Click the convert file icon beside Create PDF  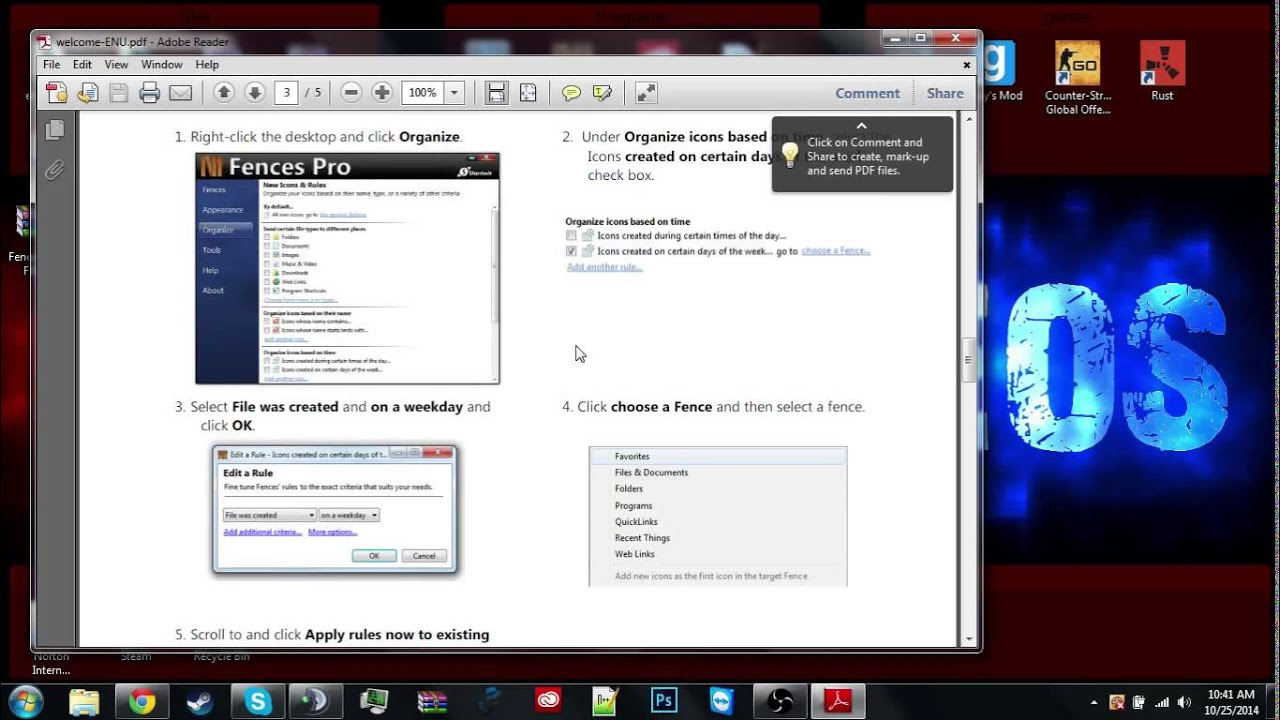(x=88, y=93)
